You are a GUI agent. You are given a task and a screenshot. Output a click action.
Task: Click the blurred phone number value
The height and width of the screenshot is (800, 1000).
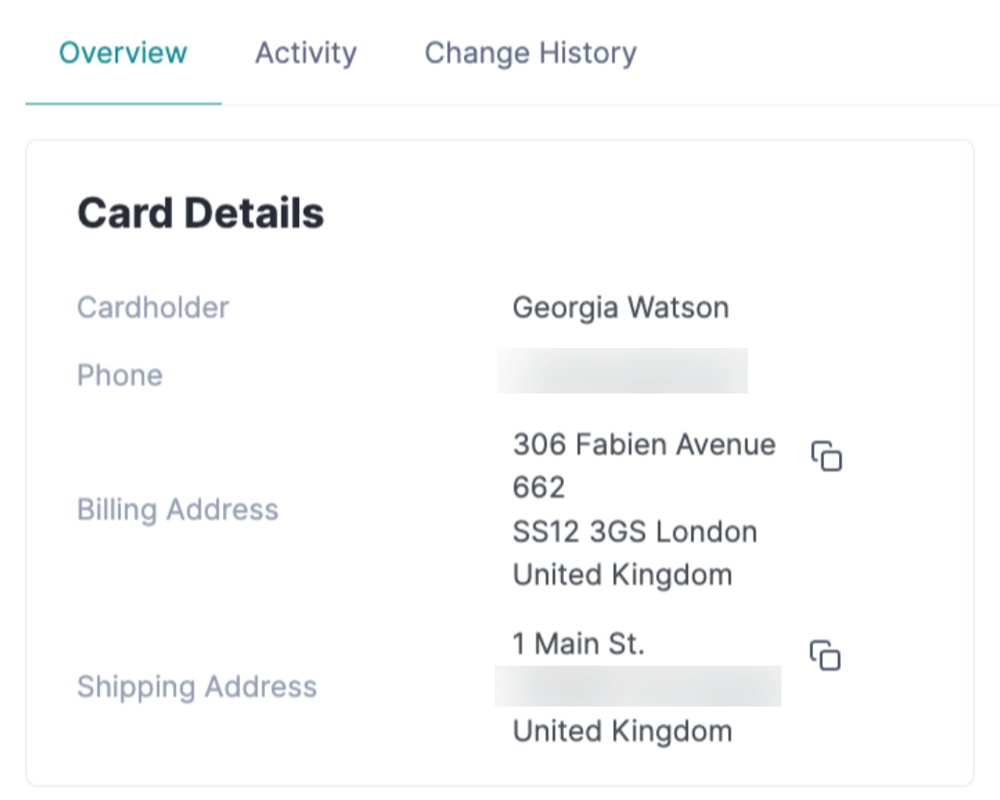pos(622,371)
